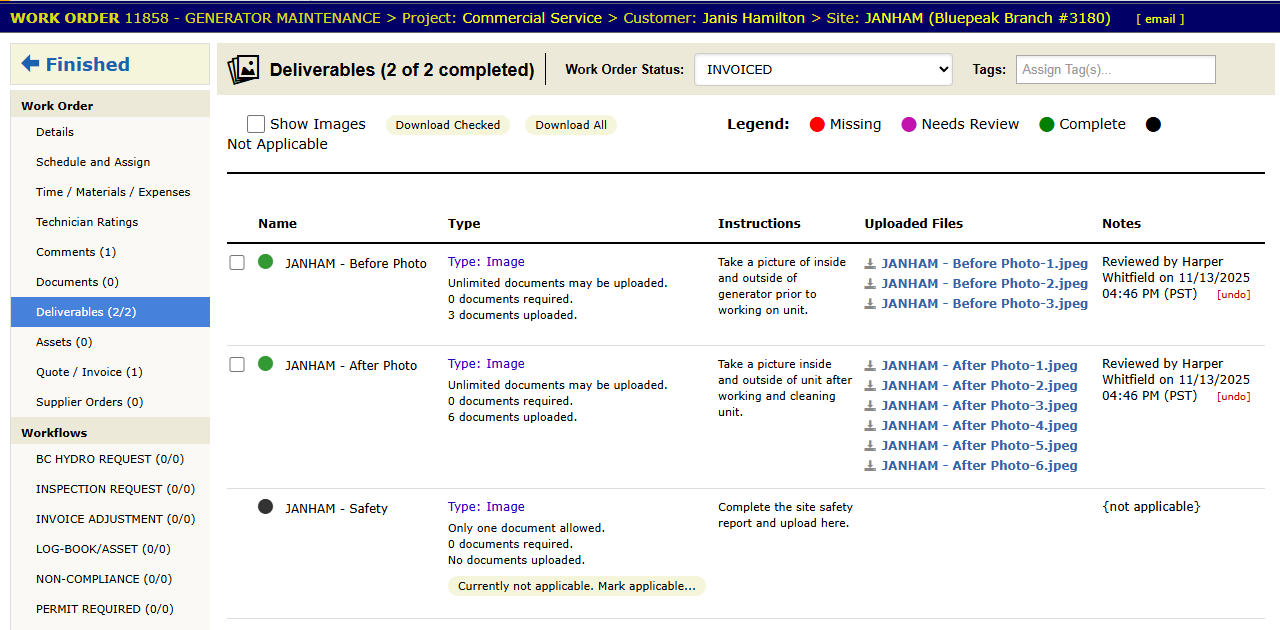This screenshot has height=630, width=1280.
Task: Click download icon for Before Photo-1.jpeg
Action: pyautogui.click(x=870, y=264)
